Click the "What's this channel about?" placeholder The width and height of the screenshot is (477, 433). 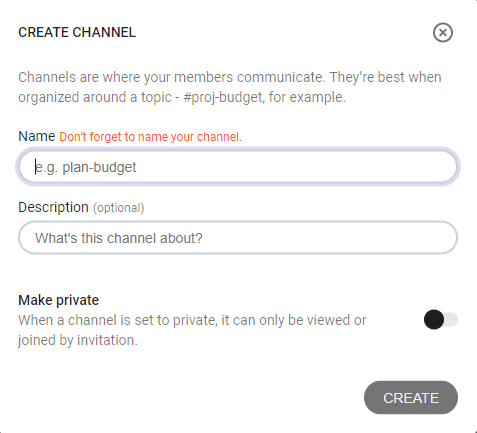click(119, 238)
